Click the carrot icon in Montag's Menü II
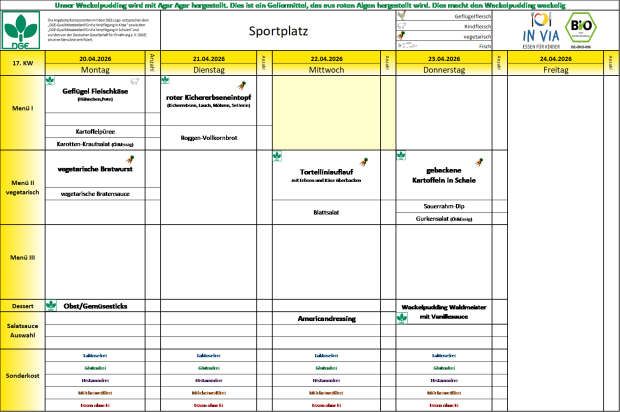The height and width of the screenshot is (412, 620). tap(128, 161)
